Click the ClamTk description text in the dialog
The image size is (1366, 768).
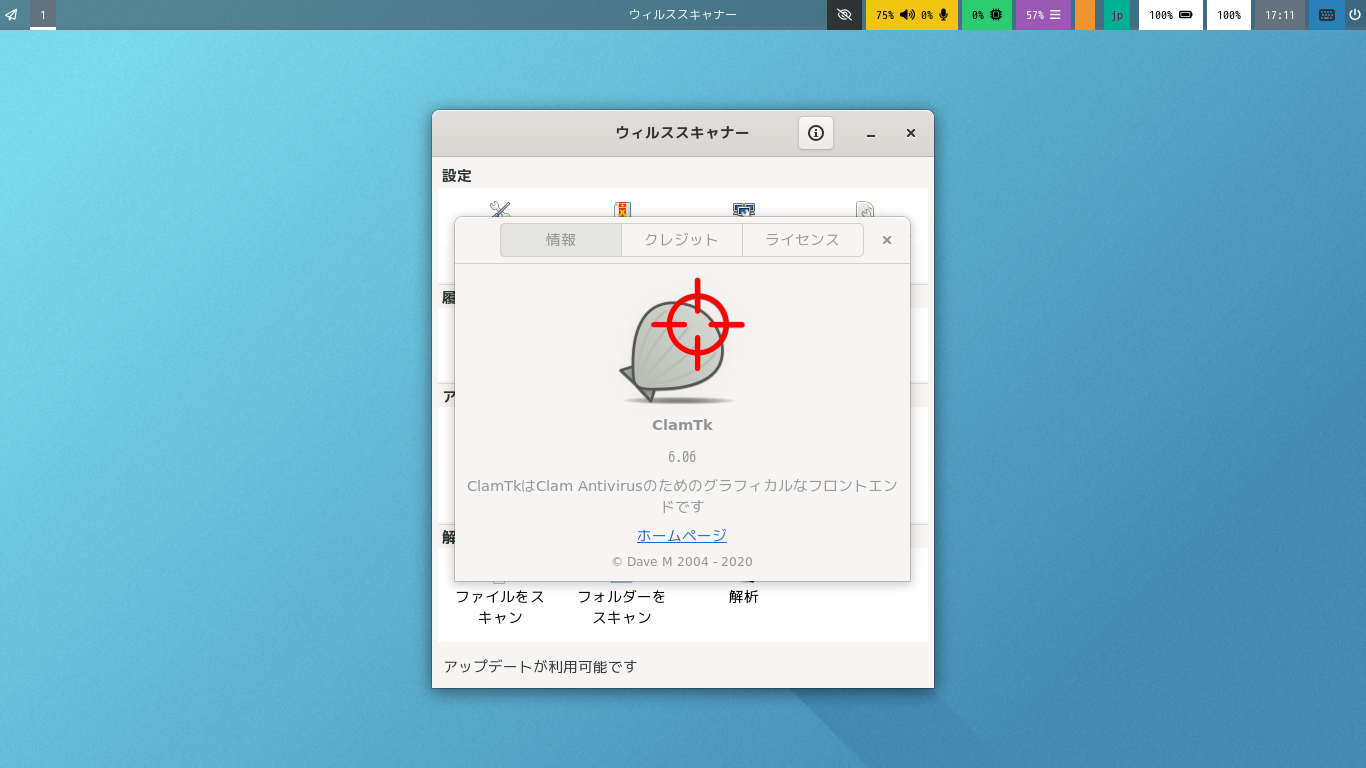click(682, 496)
